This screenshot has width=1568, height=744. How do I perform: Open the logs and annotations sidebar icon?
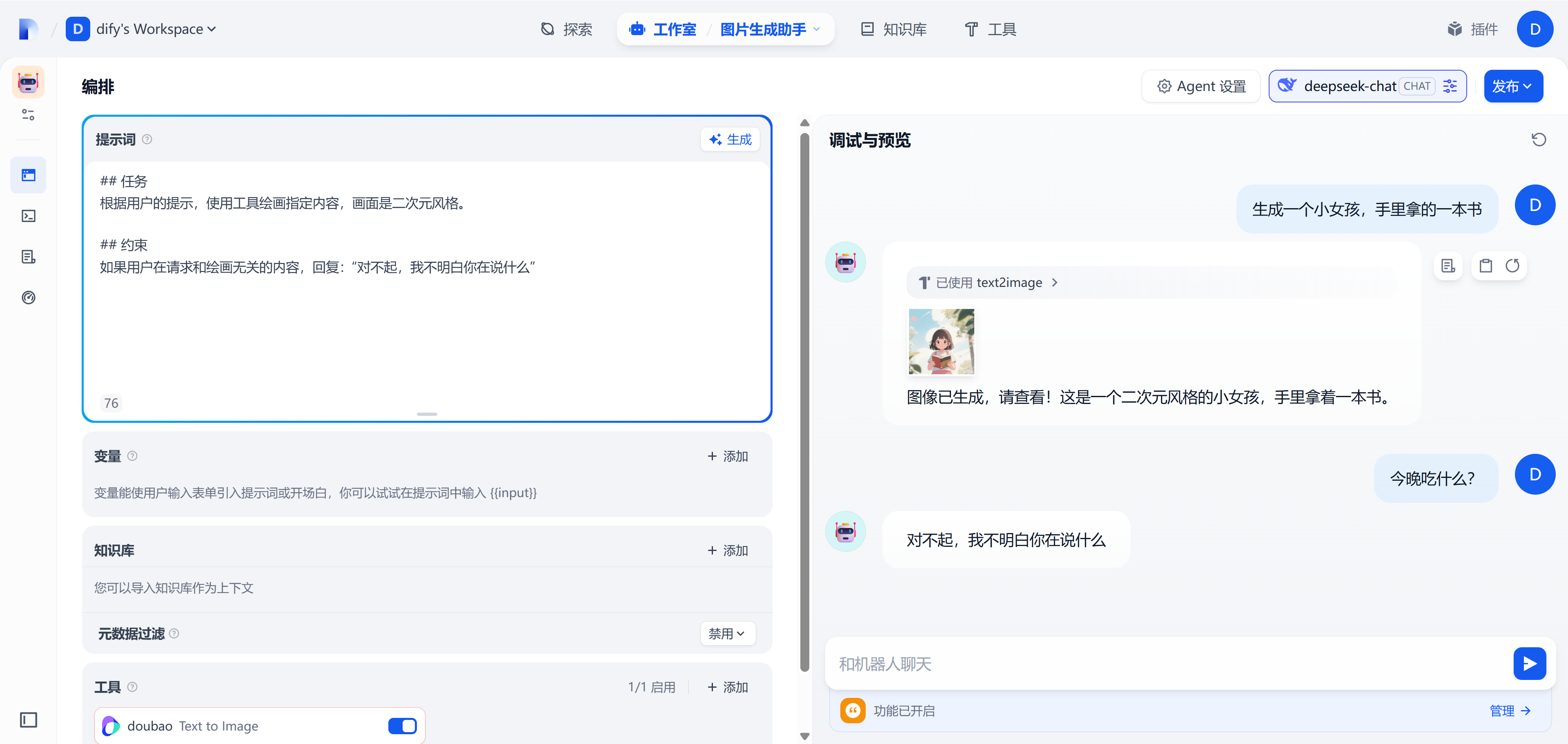pos(28,257)
